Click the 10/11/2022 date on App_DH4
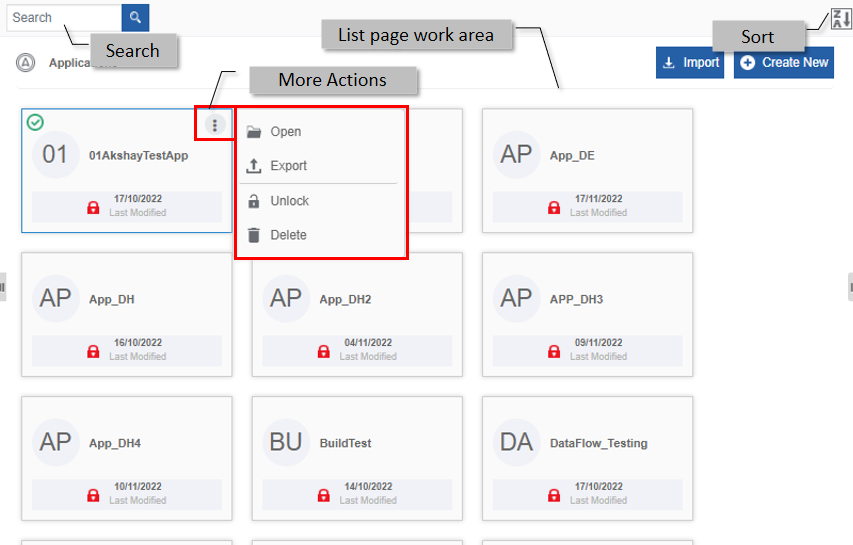 tap(138, 486)
